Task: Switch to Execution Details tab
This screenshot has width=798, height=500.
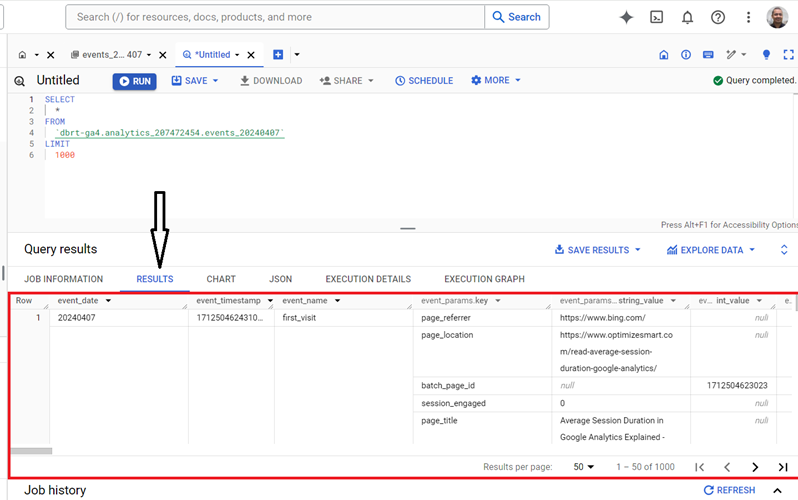Action: click(x=368, y=279)
